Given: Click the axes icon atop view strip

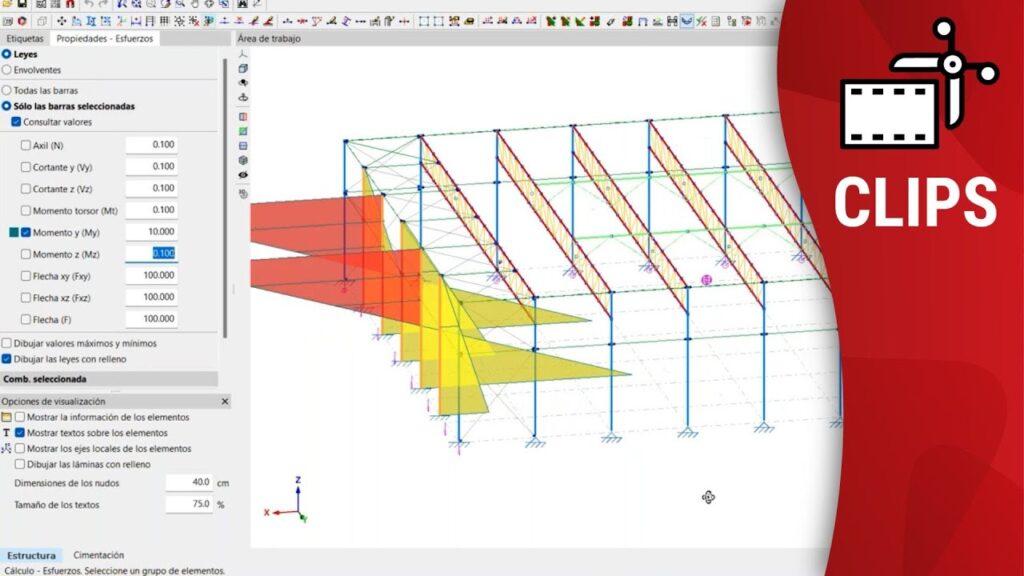Looking at the screenshot, I should coord(243,53).
